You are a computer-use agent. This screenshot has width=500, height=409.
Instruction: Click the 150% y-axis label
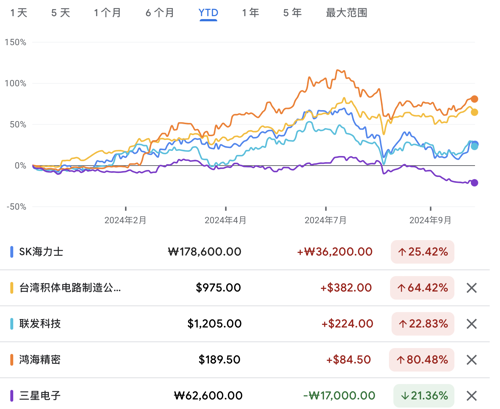point(15,42)
